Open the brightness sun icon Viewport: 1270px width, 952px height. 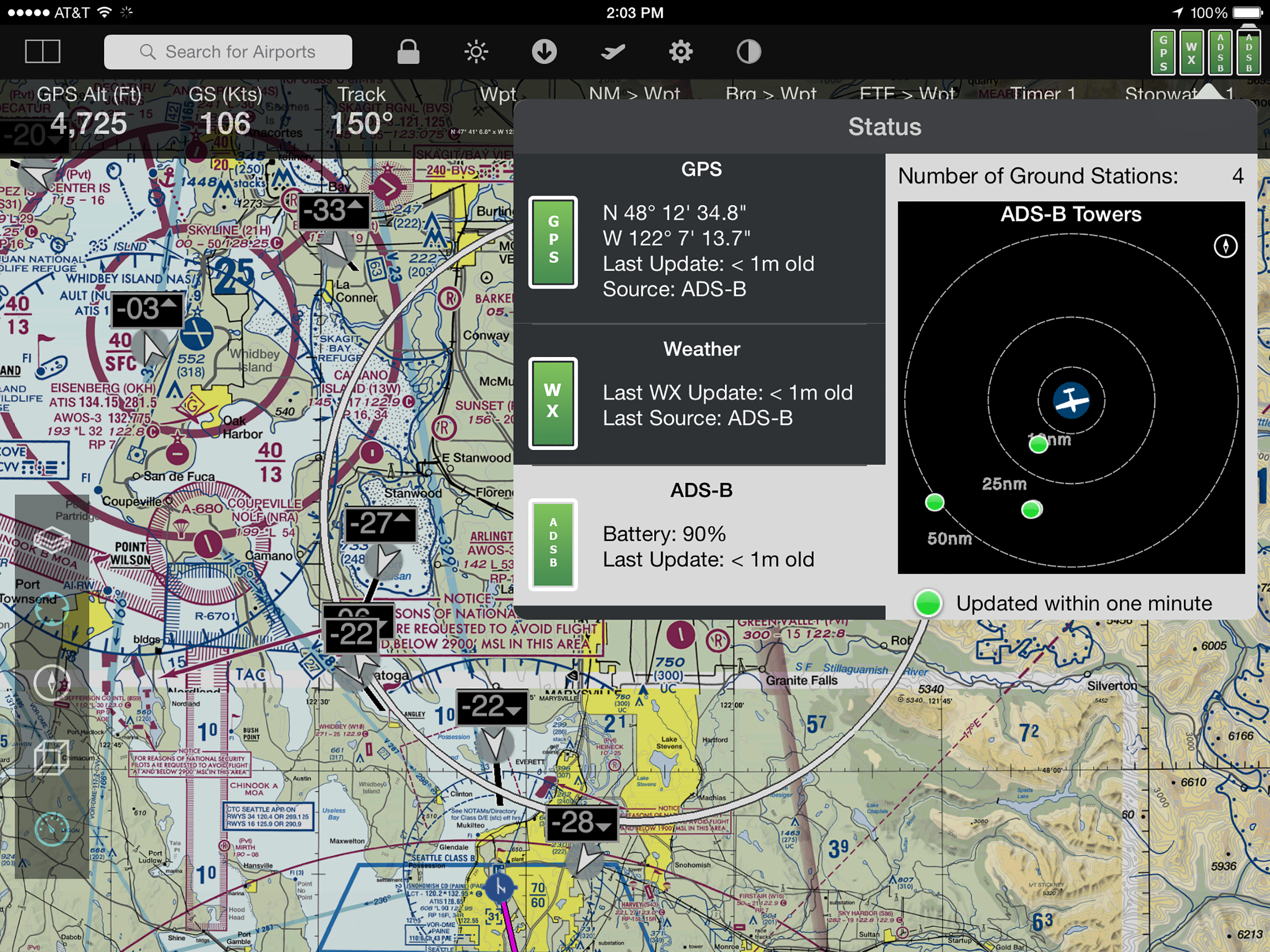coord(476,52)
